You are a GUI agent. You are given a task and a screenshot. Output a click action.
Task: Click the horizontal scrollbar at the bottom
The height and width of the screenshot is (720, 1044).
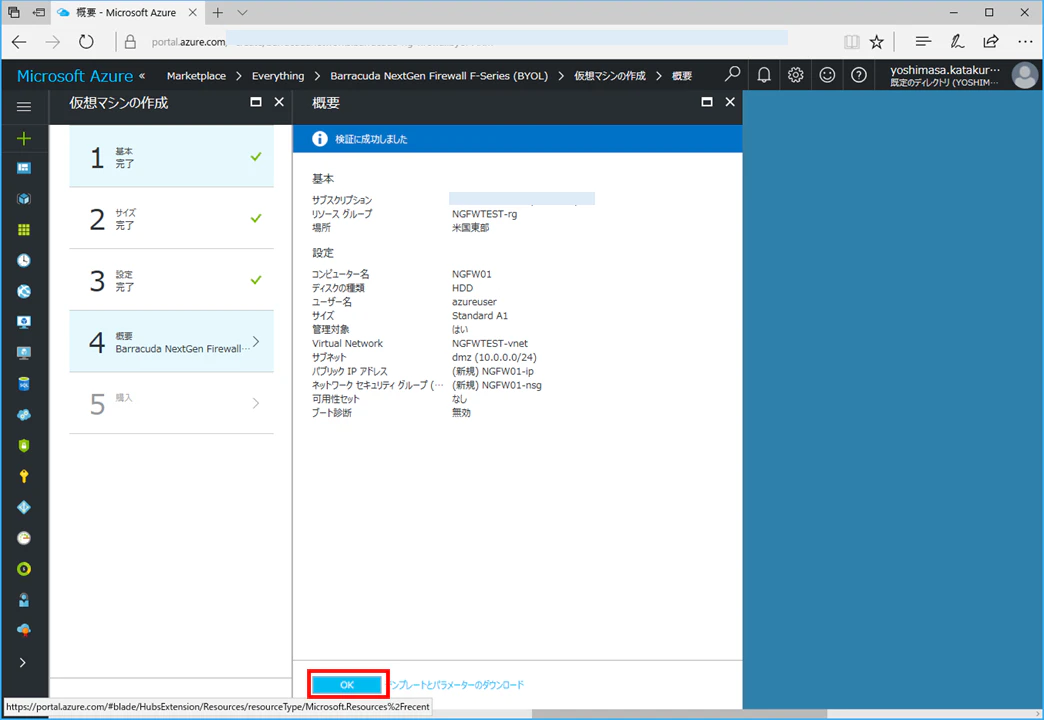679,714
